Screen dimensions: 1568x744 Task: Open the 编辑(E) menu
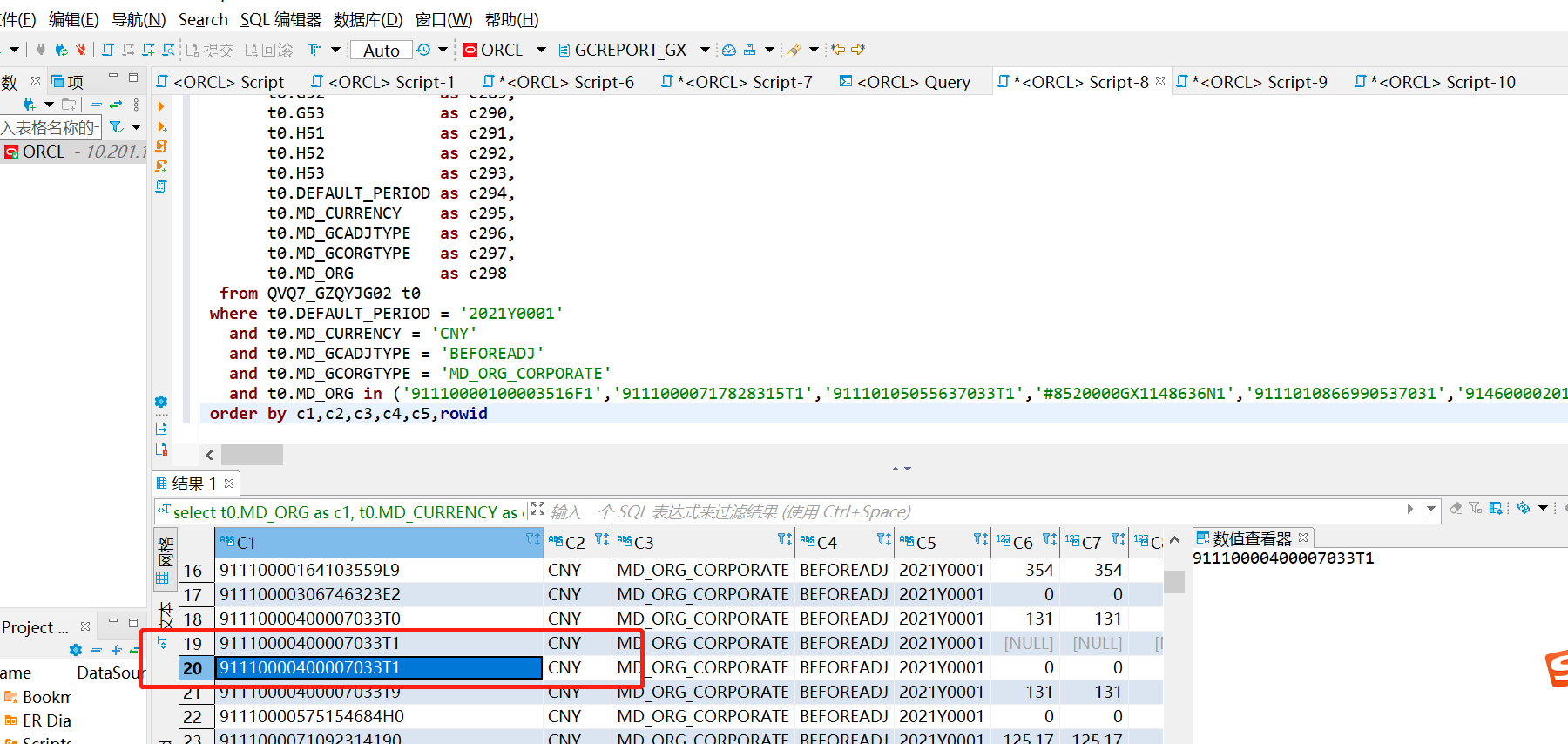pos(73,19)
